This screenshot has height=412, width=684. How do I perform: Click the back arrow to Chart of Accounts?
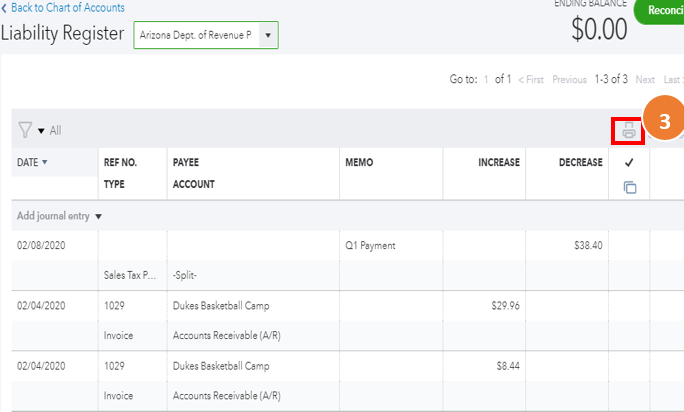tap(5, 8)
